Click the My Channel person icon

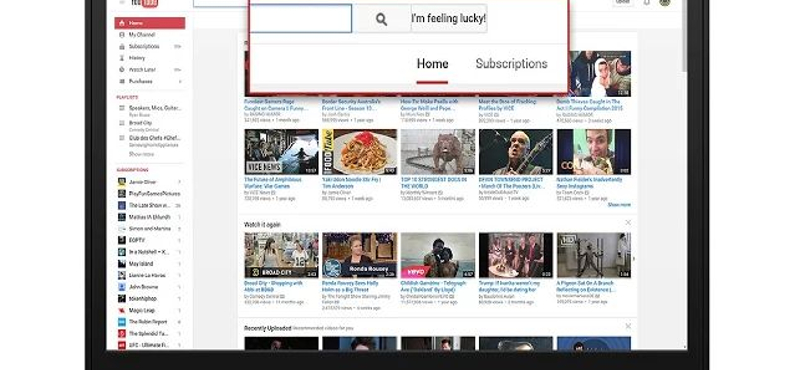coord(121,35)
